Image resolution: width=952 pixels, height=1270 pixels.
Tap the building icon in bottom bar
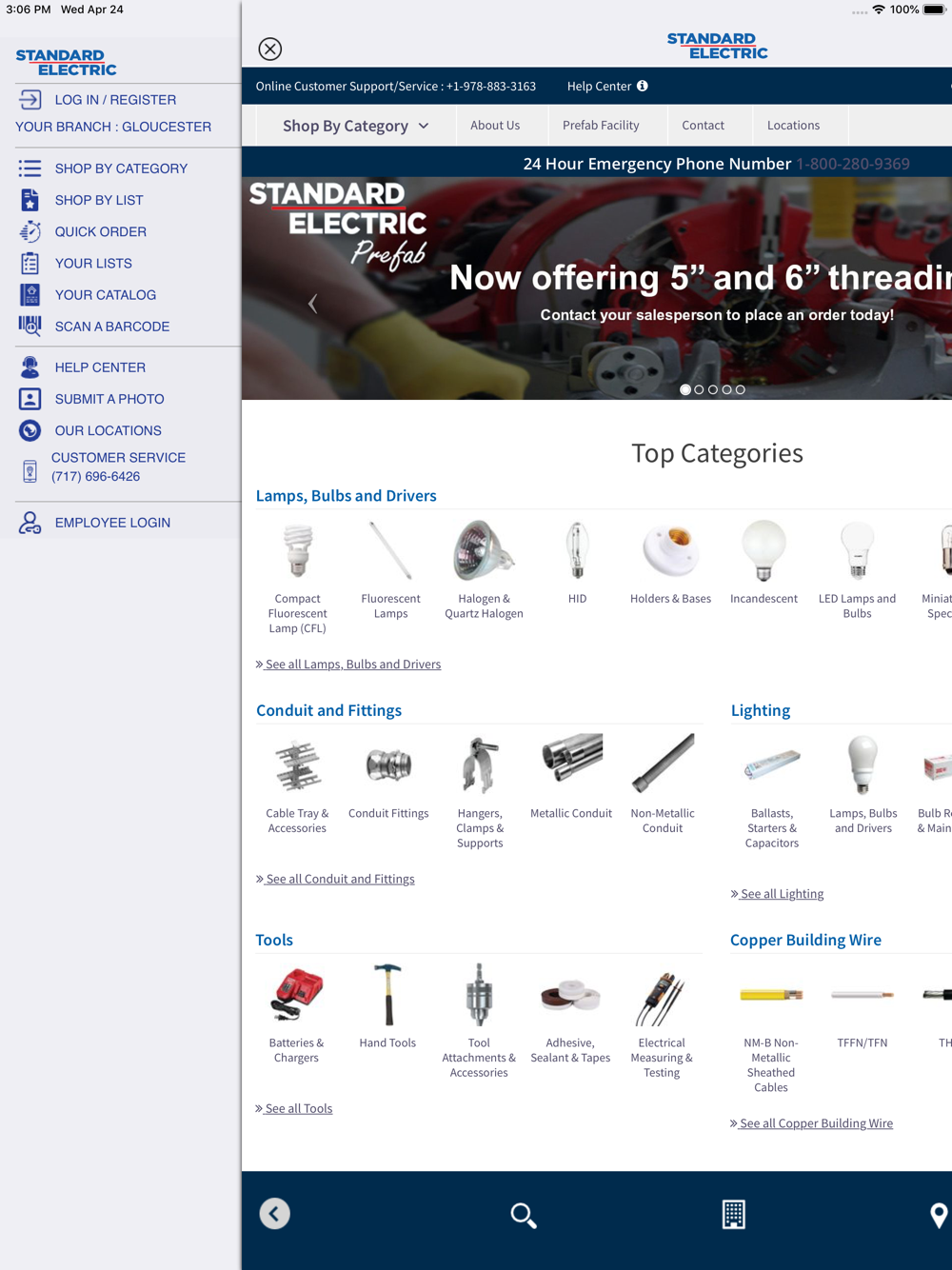pyautogui.click(x=733, y=1214)
